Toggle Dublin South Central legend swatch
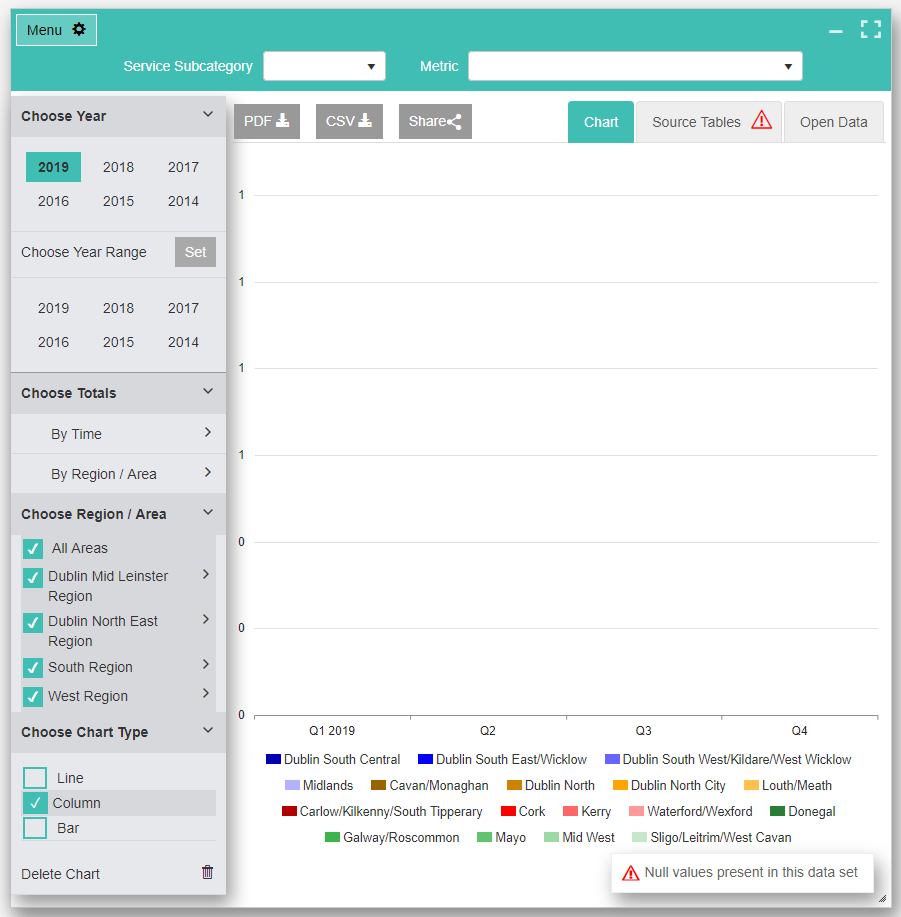The image size is (901, 917). point(273,759)
